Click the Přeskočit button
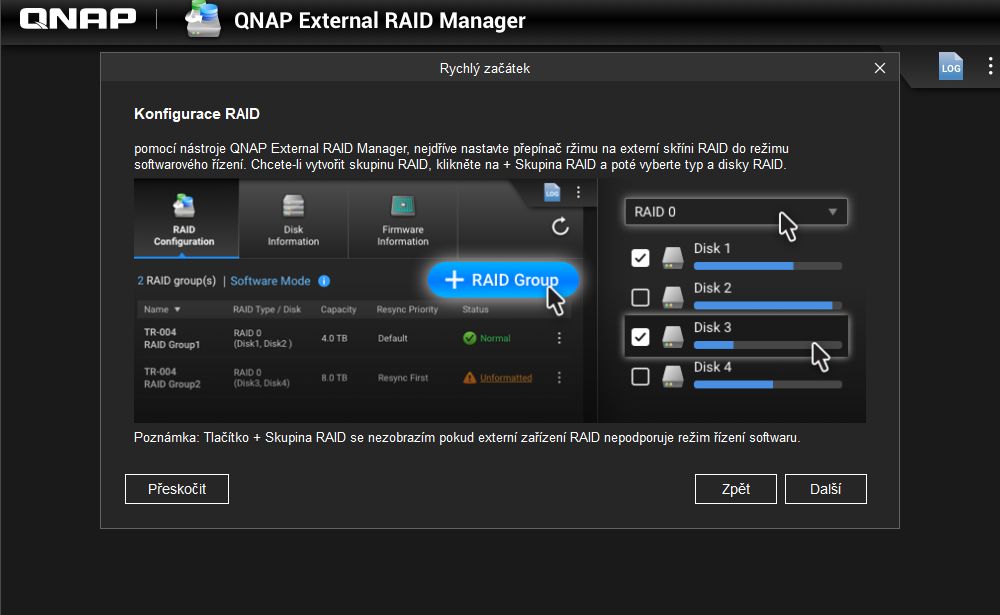The height and width of the screenshot is (615, 1000). pos(176,489)
